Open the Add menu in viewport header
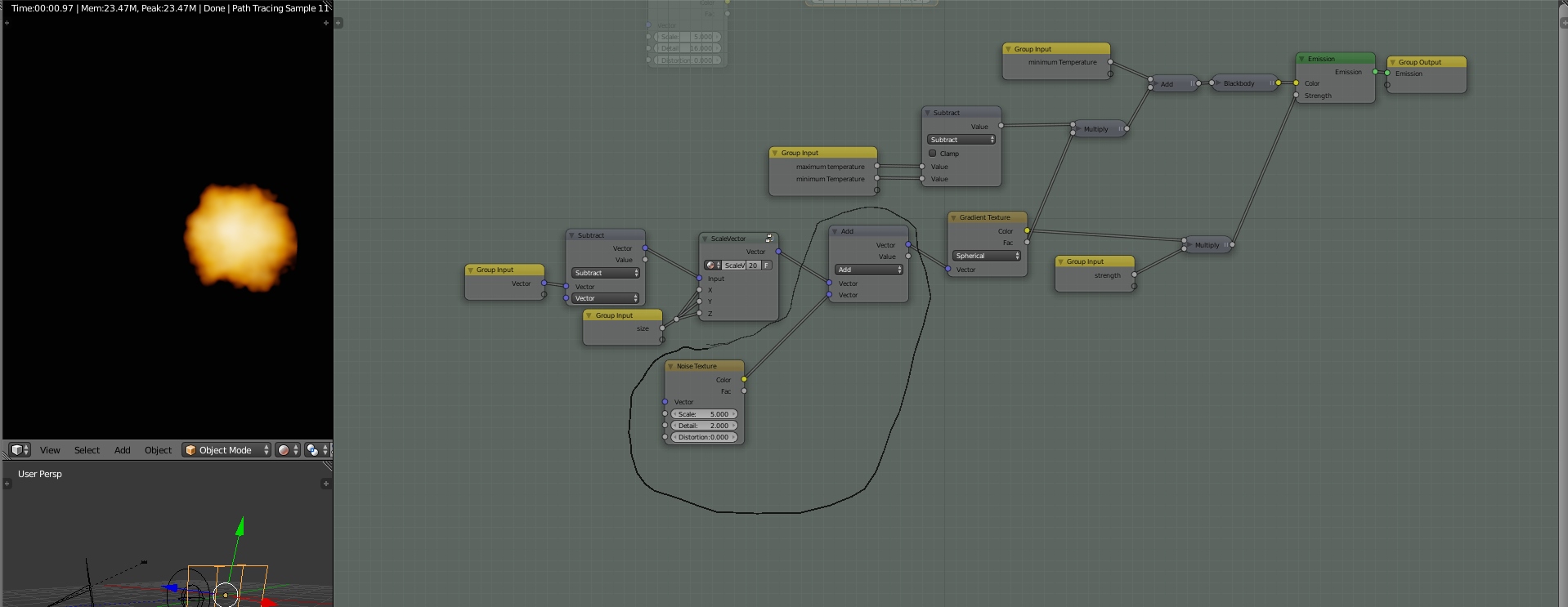 [123, 450]
